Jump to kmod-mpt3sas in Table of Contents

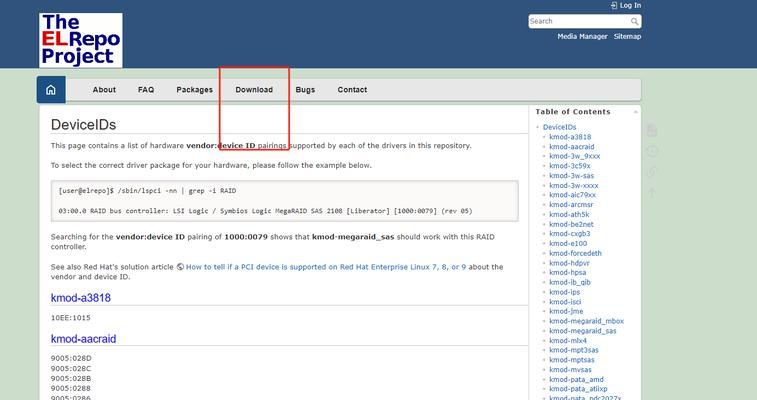[574, 350]
